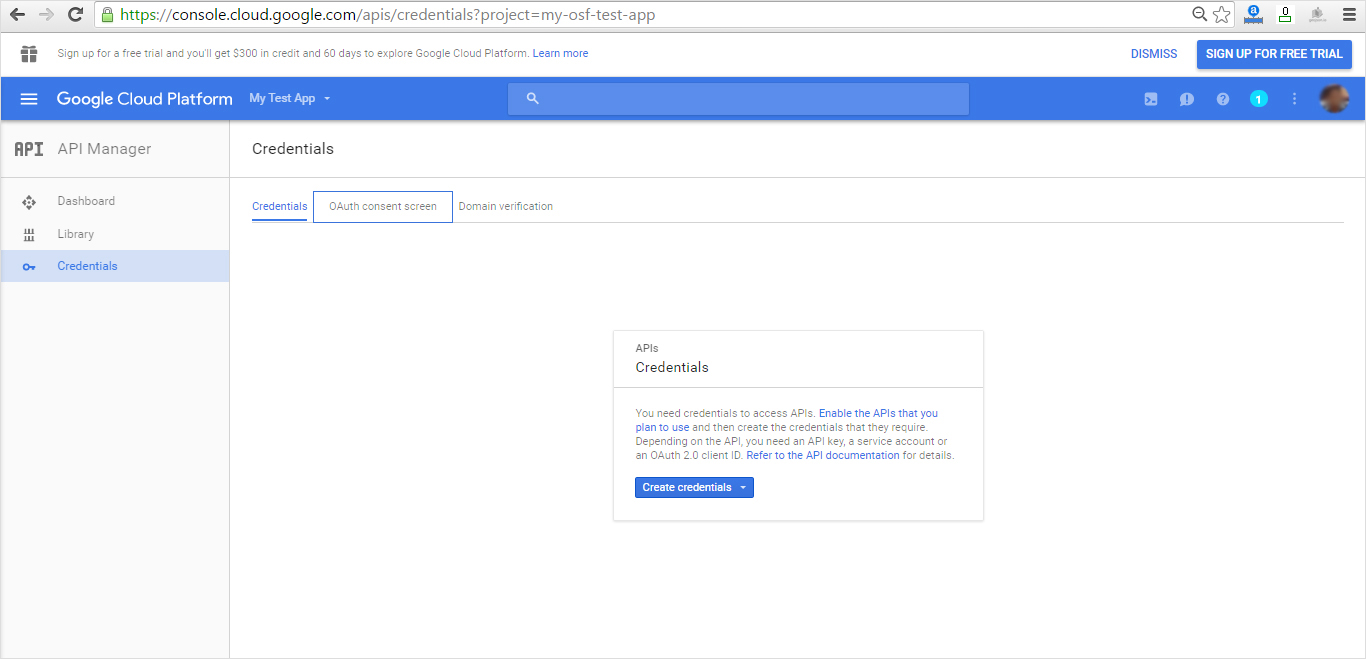Click the zoom magnifier icon in address bar
Viewport: 1366px width, 659px height.
(1200, 14)
